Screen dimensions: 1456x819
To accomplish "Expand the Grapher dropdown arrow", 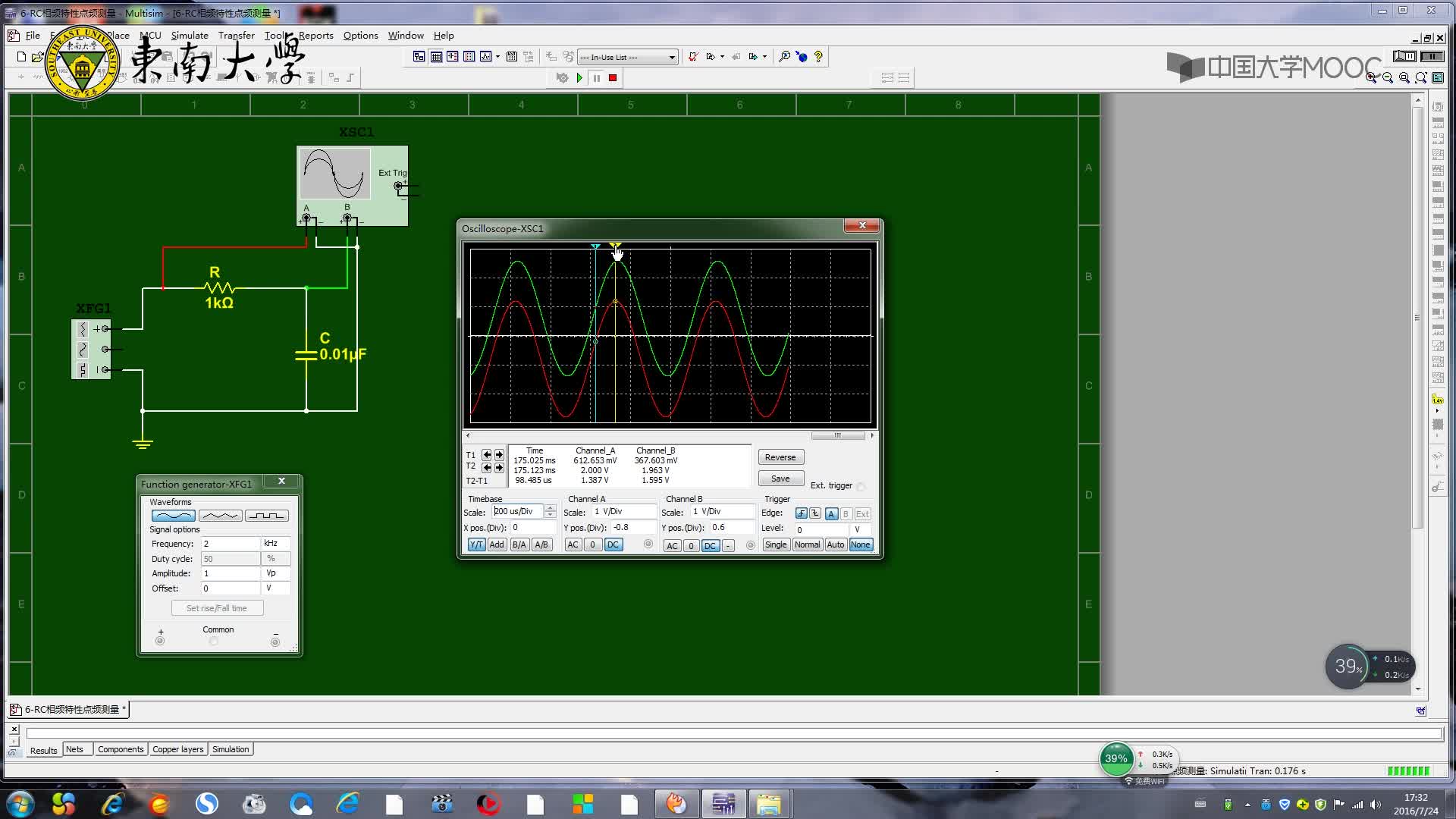I will pos(497,57).
